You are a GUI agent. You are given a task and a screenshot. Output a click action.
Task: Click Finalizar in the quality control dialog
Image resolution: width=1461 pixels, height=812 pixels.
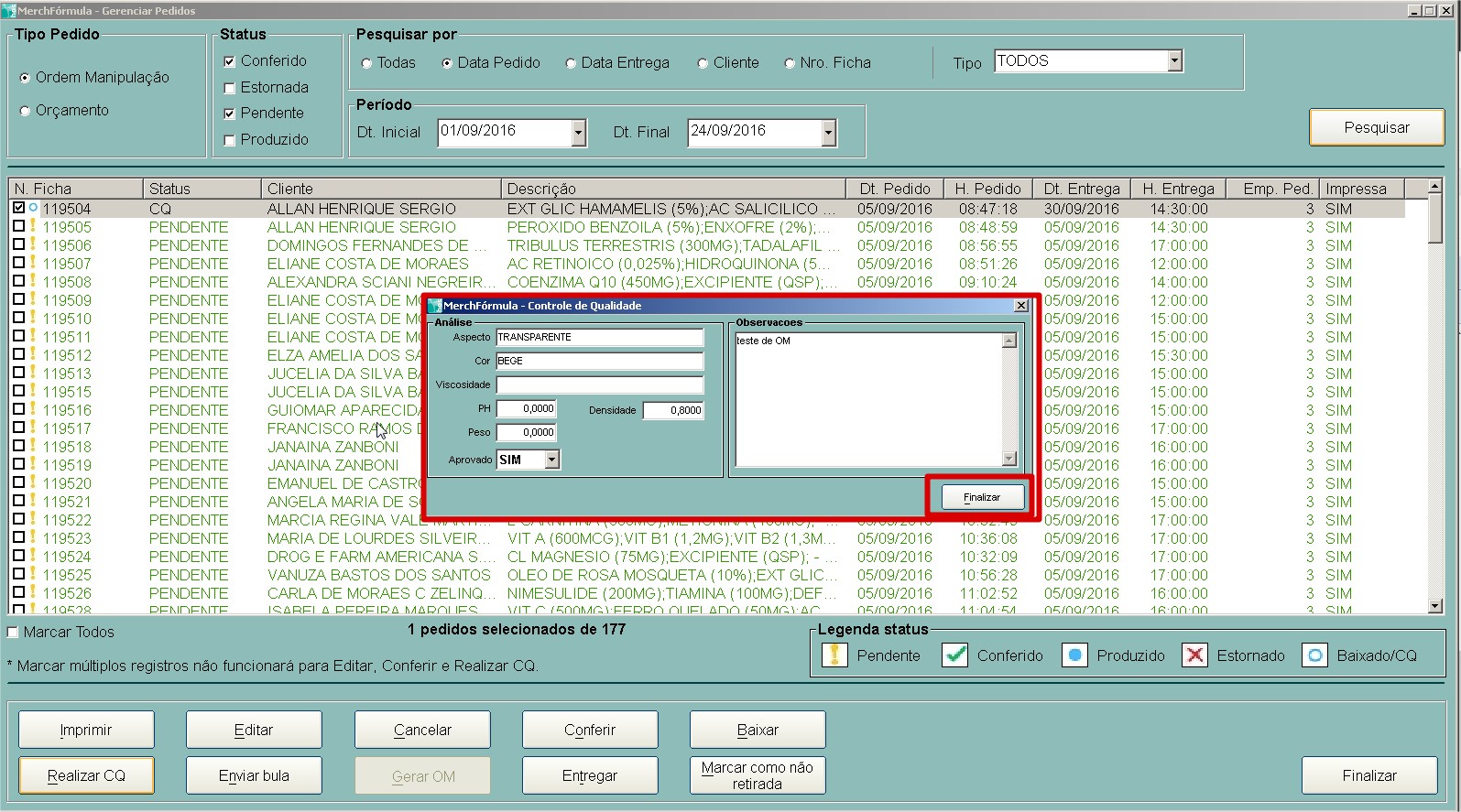981,497
